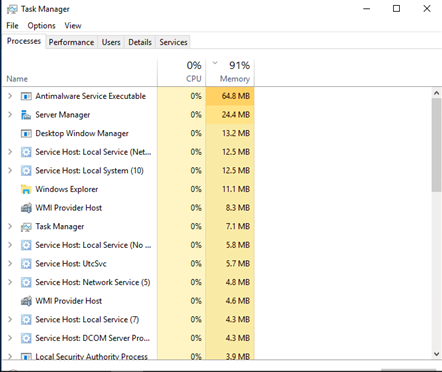Click the Task Manager title bar icon
Image resolution: width=442 pixels, height=372 pixels.
(12, 9)
